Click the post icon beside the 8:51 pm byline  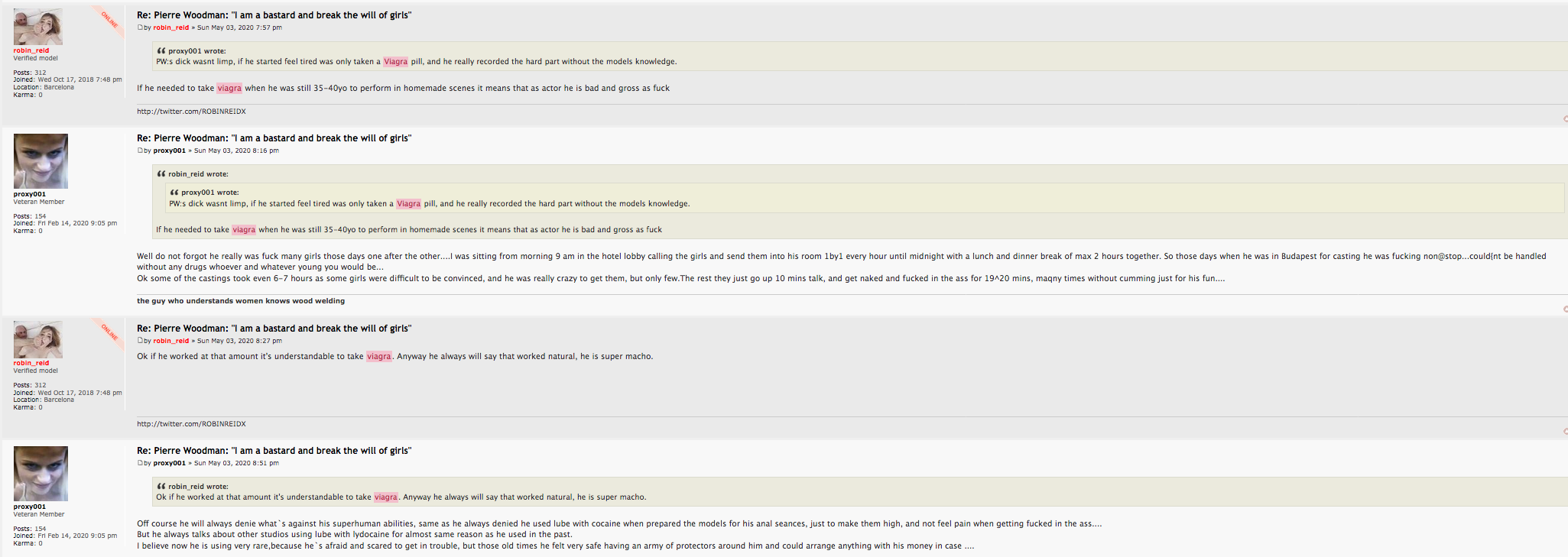pyautogui.click(x=140, y=463)
